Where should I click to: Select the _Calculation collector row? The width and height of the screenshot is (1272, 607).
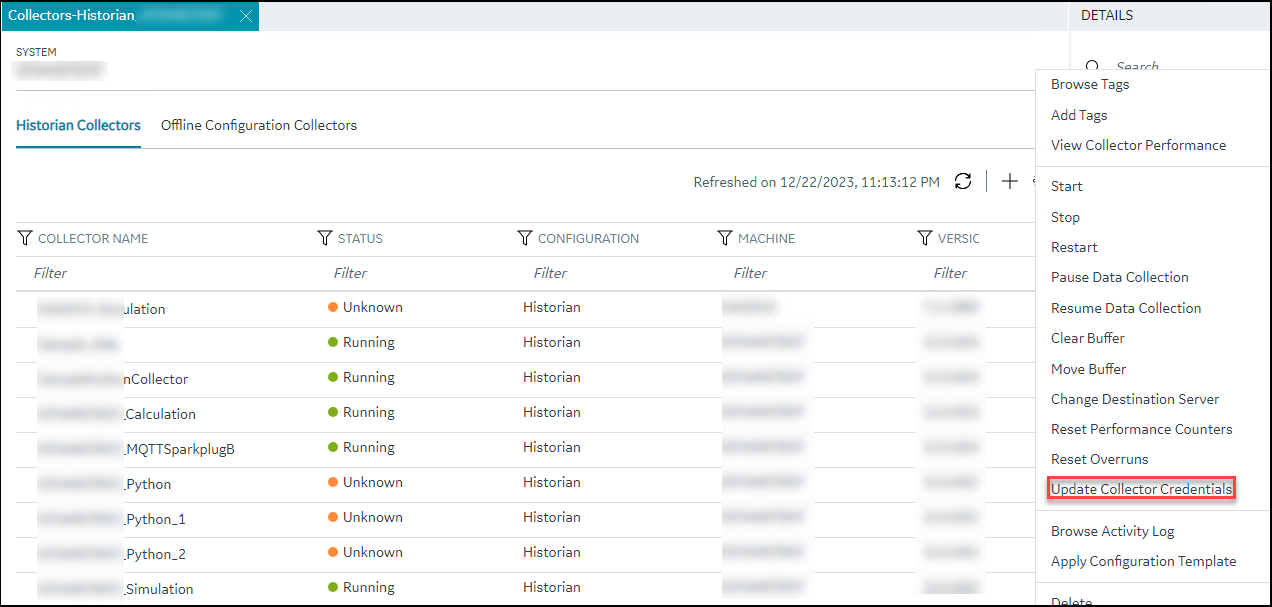(525, 413)
